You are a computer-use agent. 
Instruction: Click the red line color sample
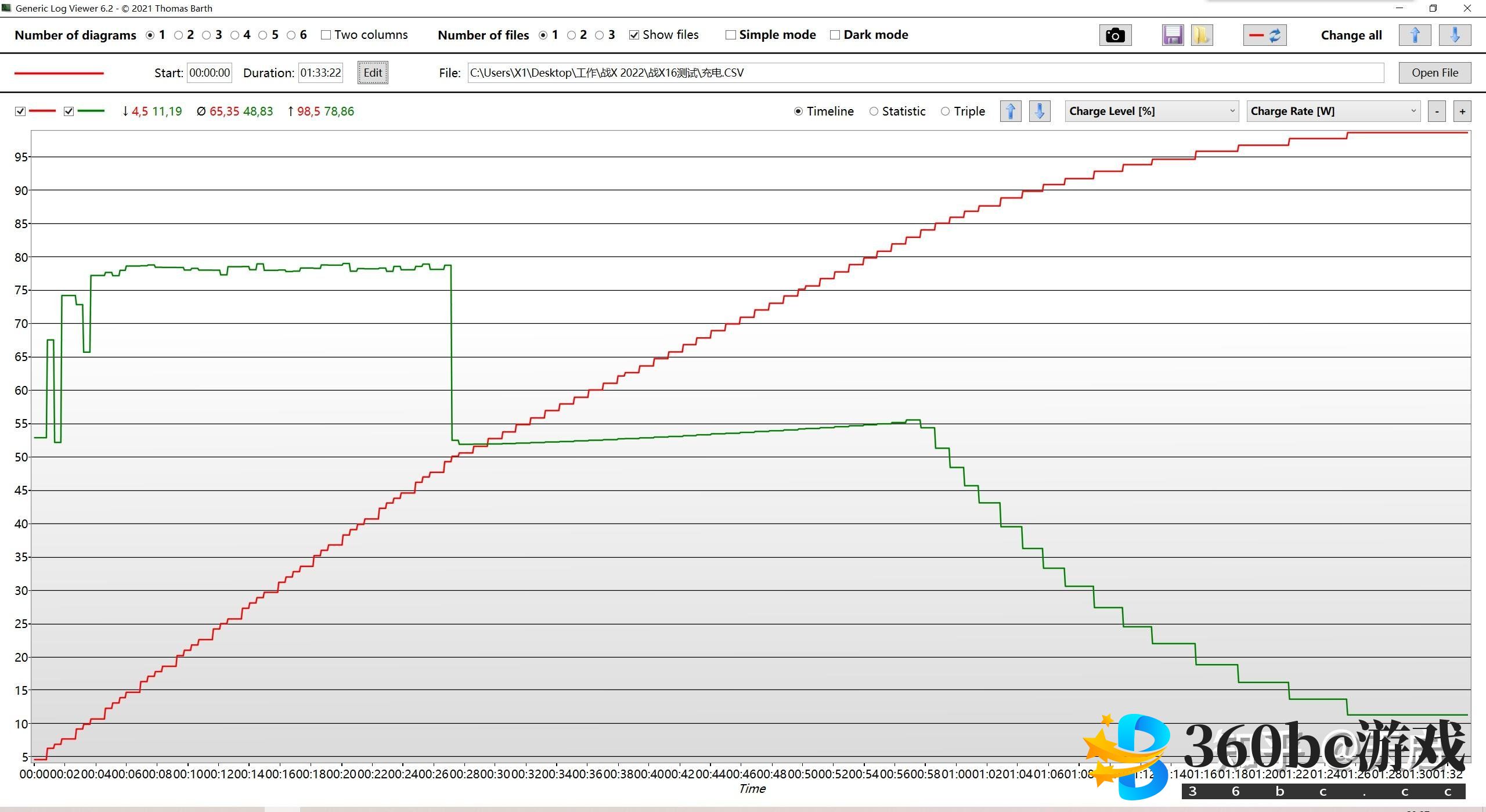point(59,74)
